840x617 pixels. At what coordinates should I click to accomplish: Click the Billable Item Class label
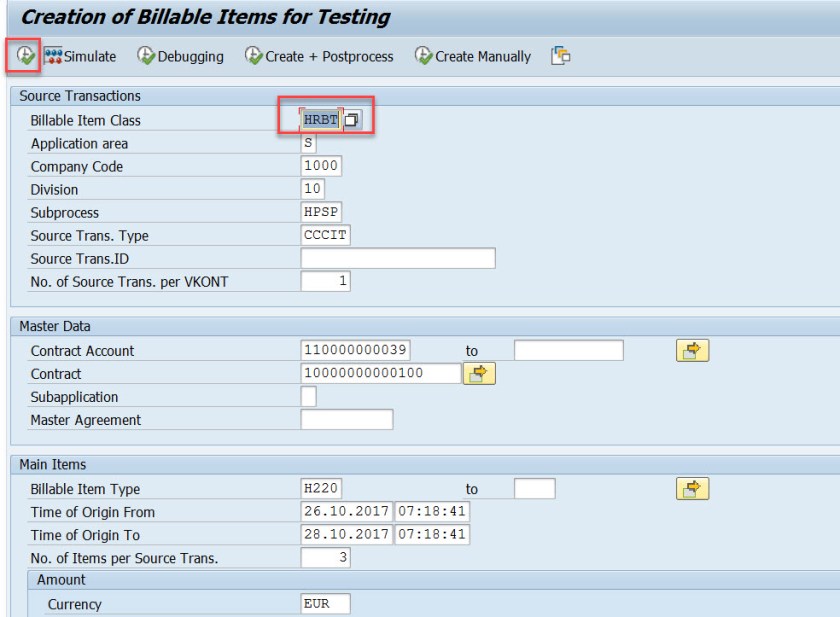point(86,121)
